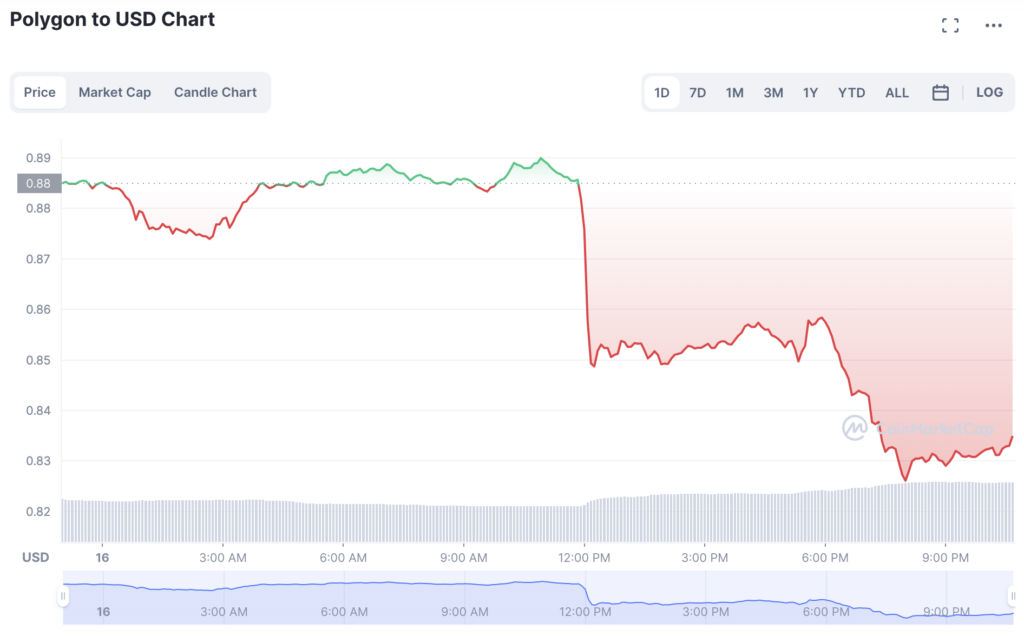Open the calendar date range picker

coord(940,93)
